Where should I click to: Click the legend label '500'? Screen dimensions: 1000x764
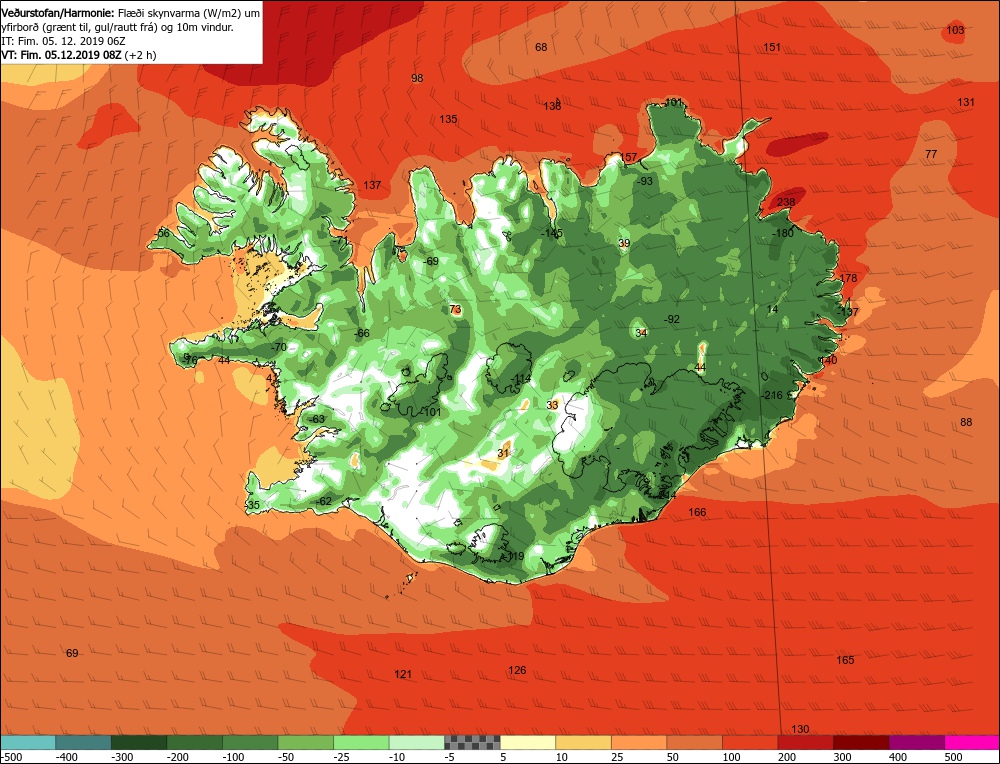[953, 757]
